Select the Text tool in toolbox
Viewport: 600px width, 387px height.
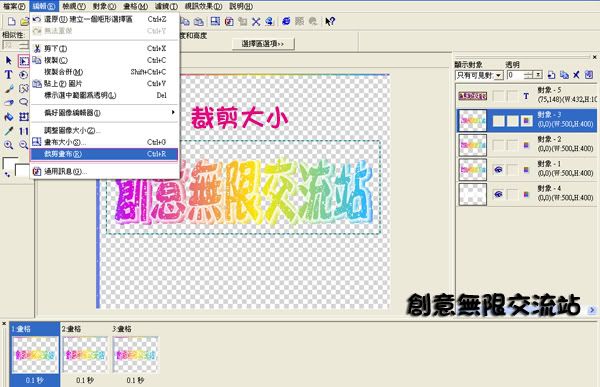tap(8, 75)
